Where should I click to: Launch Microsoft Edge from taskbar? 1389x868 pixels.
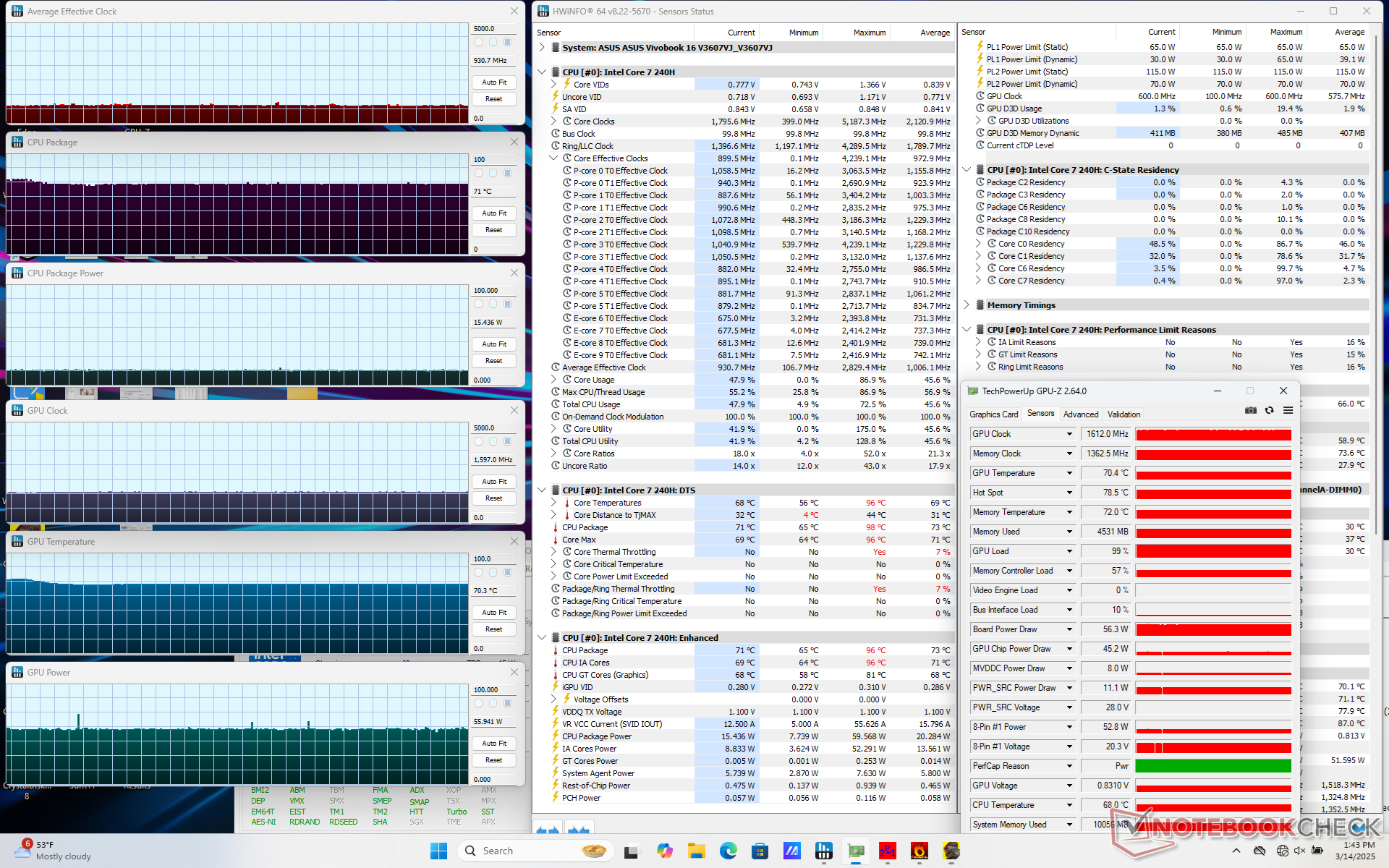coord(728,851)
